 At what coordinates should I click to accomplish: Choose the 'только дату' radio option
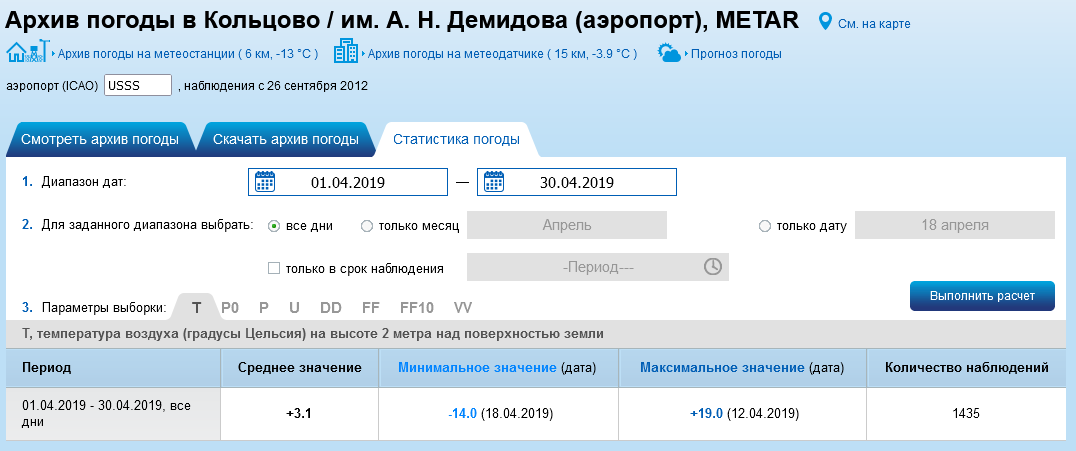tap(765, 226)
